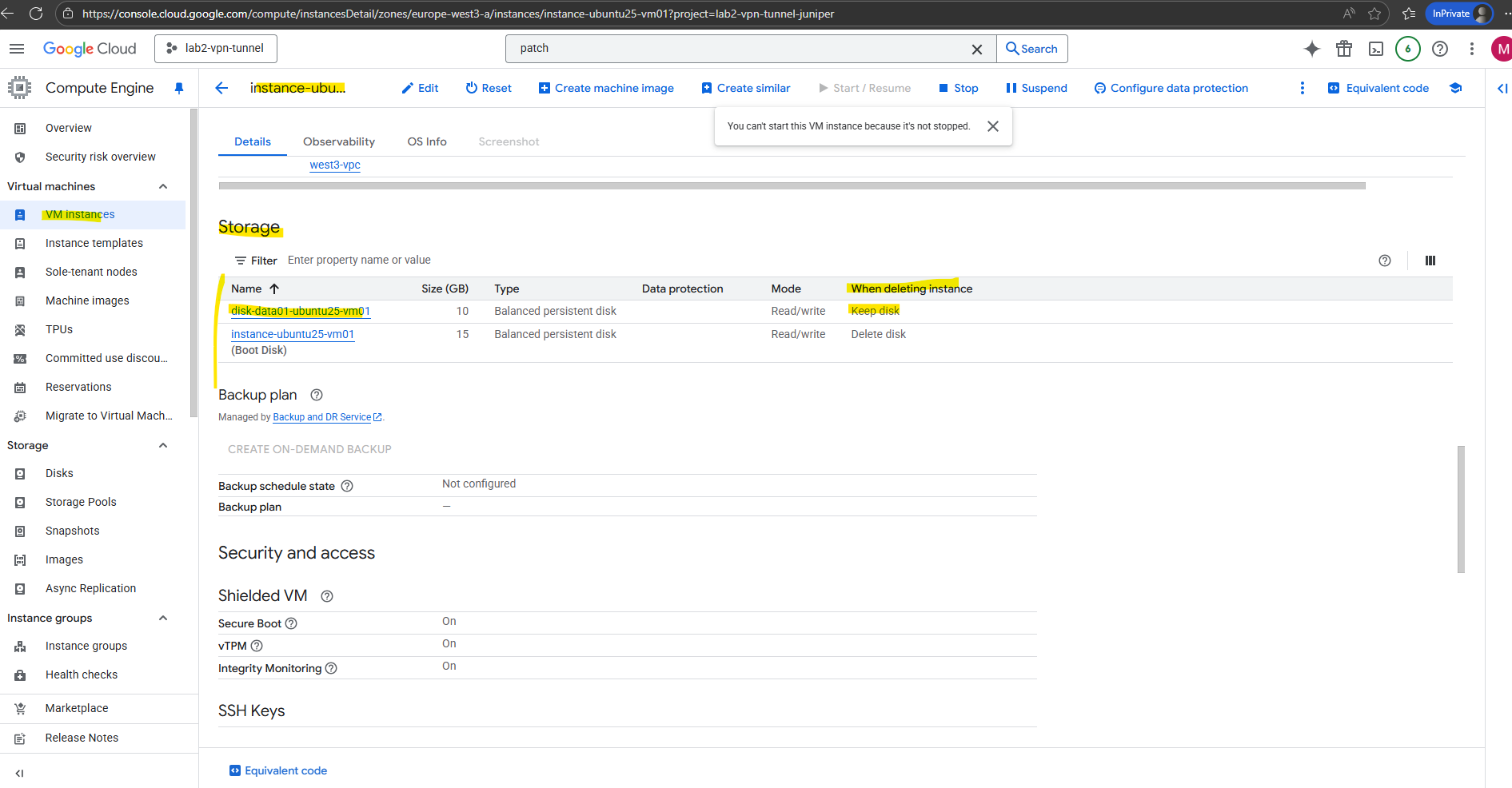Expand the right side info panel
Screen dimensions: 1512x788
coord(1502,88)
